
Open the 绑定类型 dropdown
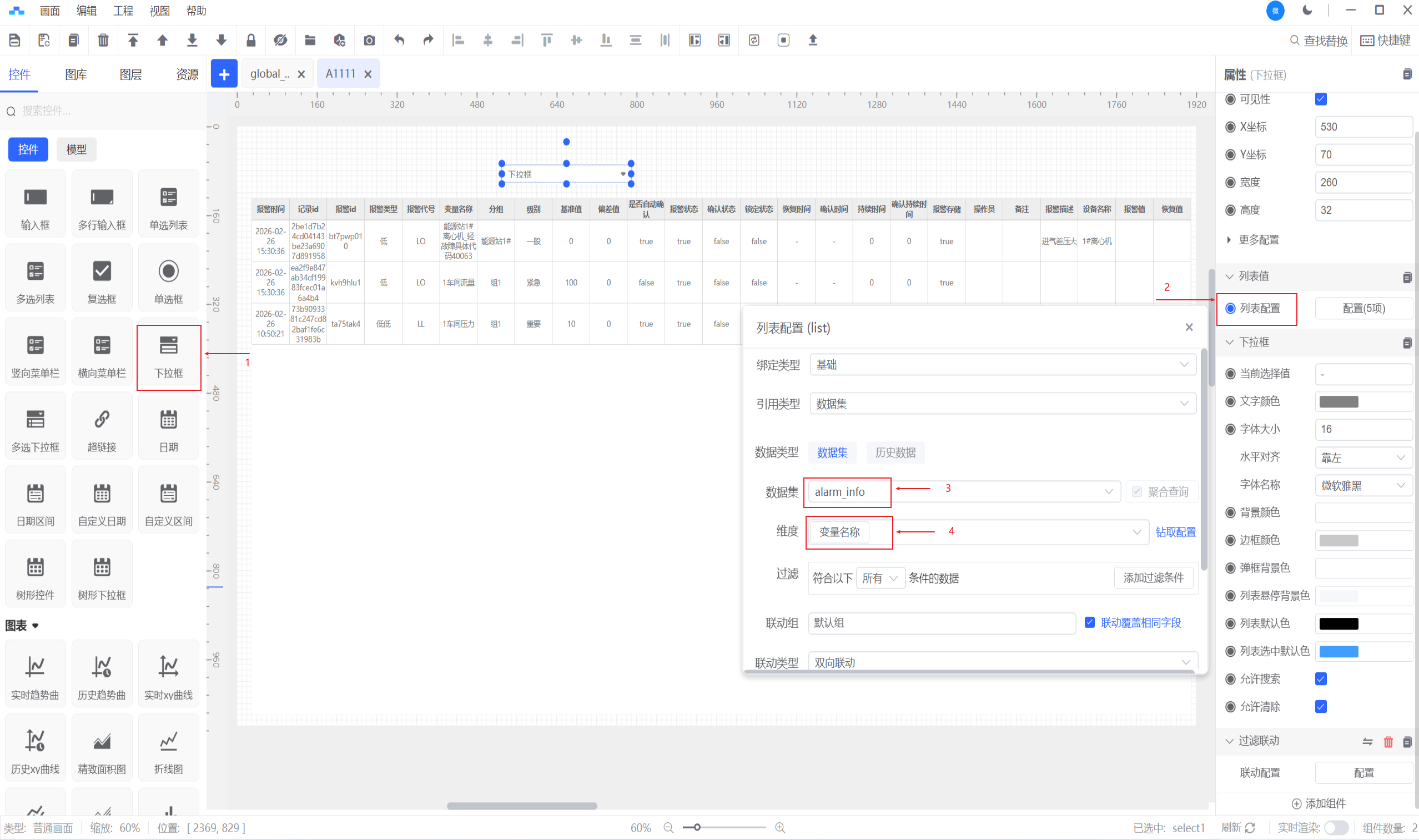(1002, 365)
